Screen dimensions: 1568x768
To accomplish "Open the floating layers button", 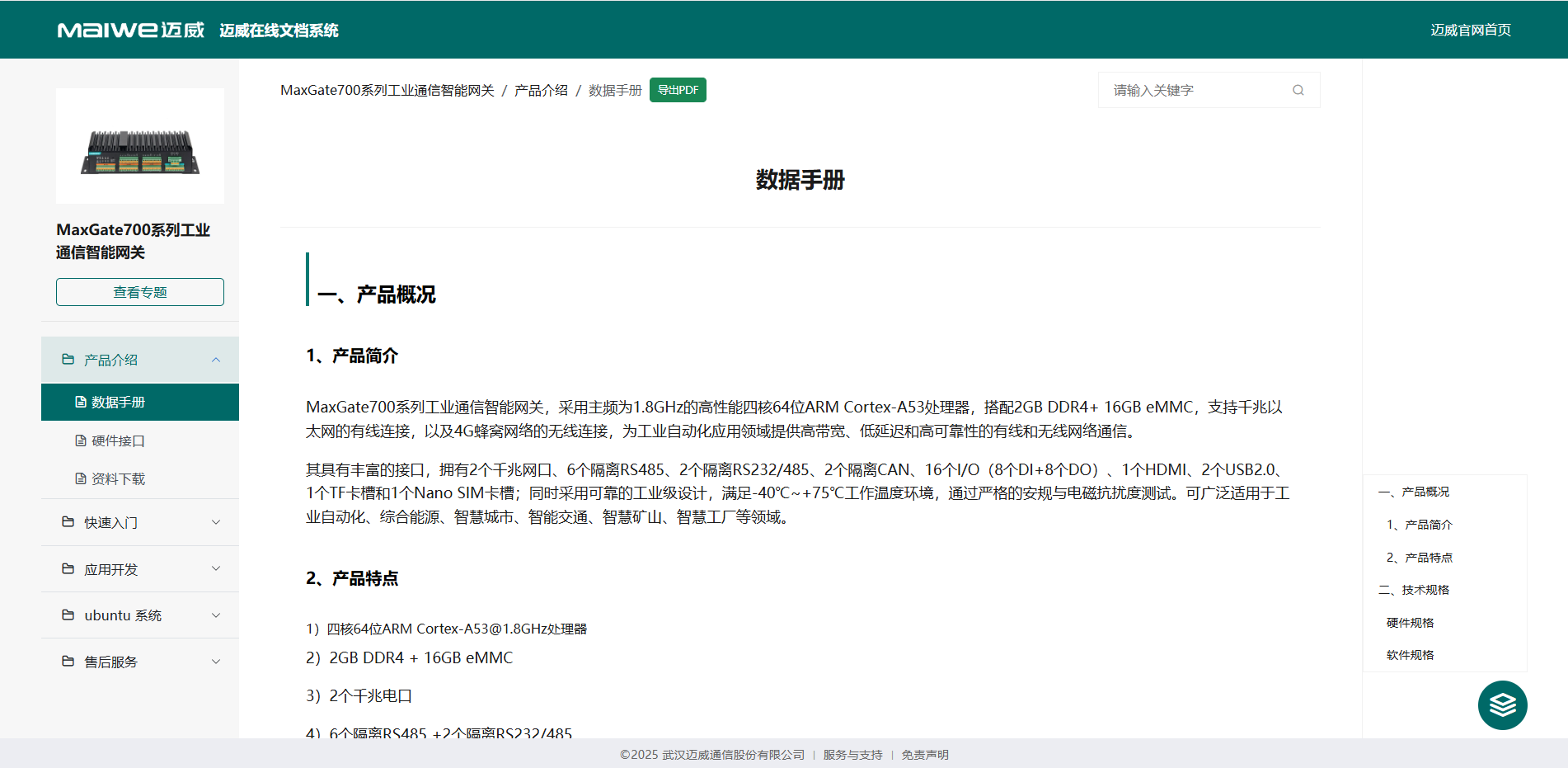I will [1502, 705].
